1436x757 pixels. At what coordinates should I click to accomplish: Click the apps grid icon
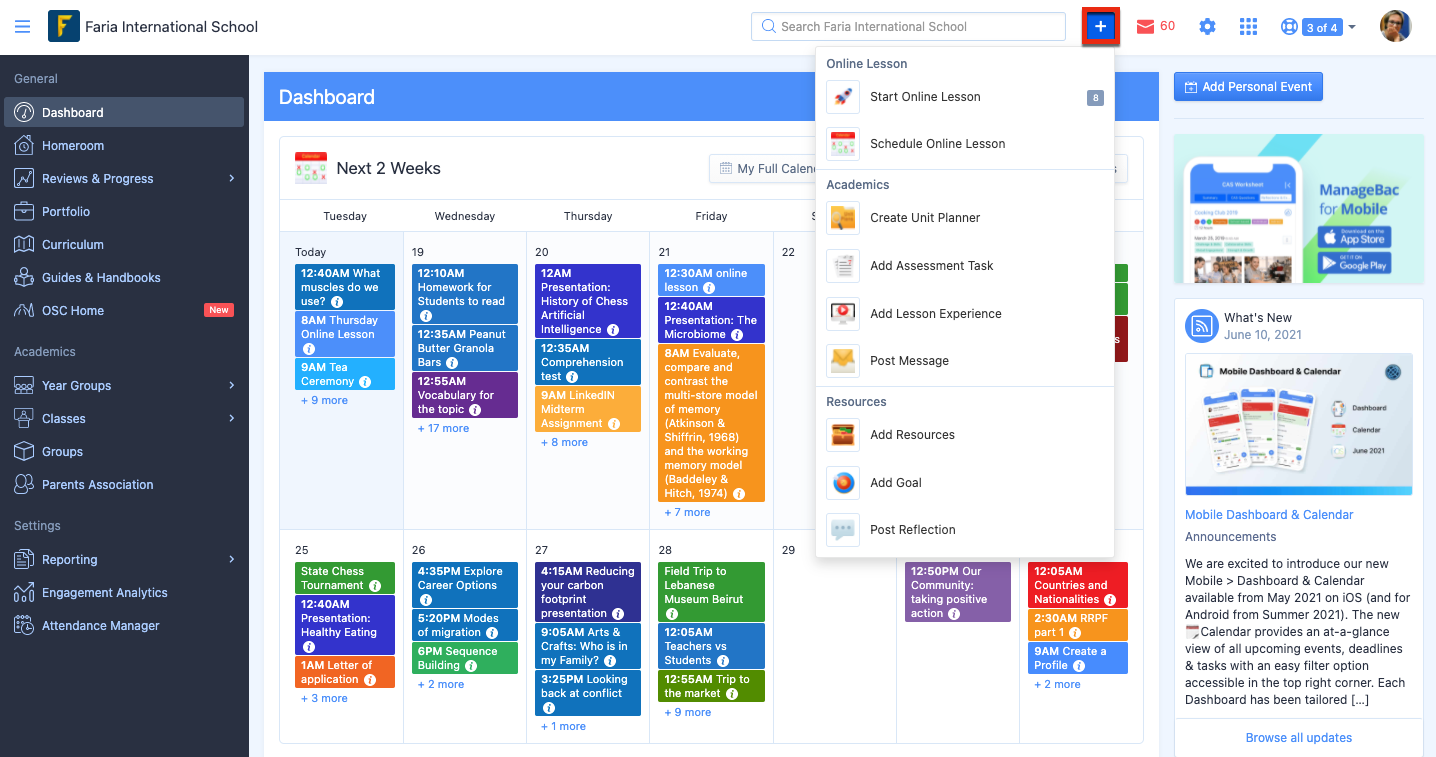[1248, 26]
